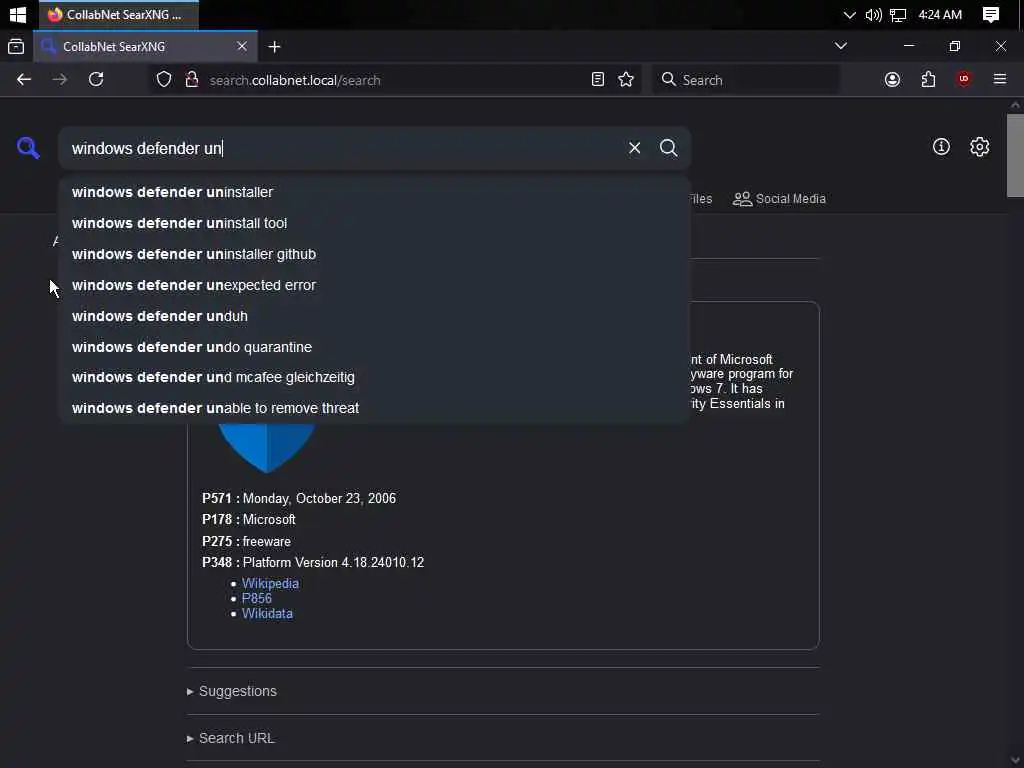Open a new browser tab
The width and height of the screenshot is (1024, 768).
click(274, 46)
